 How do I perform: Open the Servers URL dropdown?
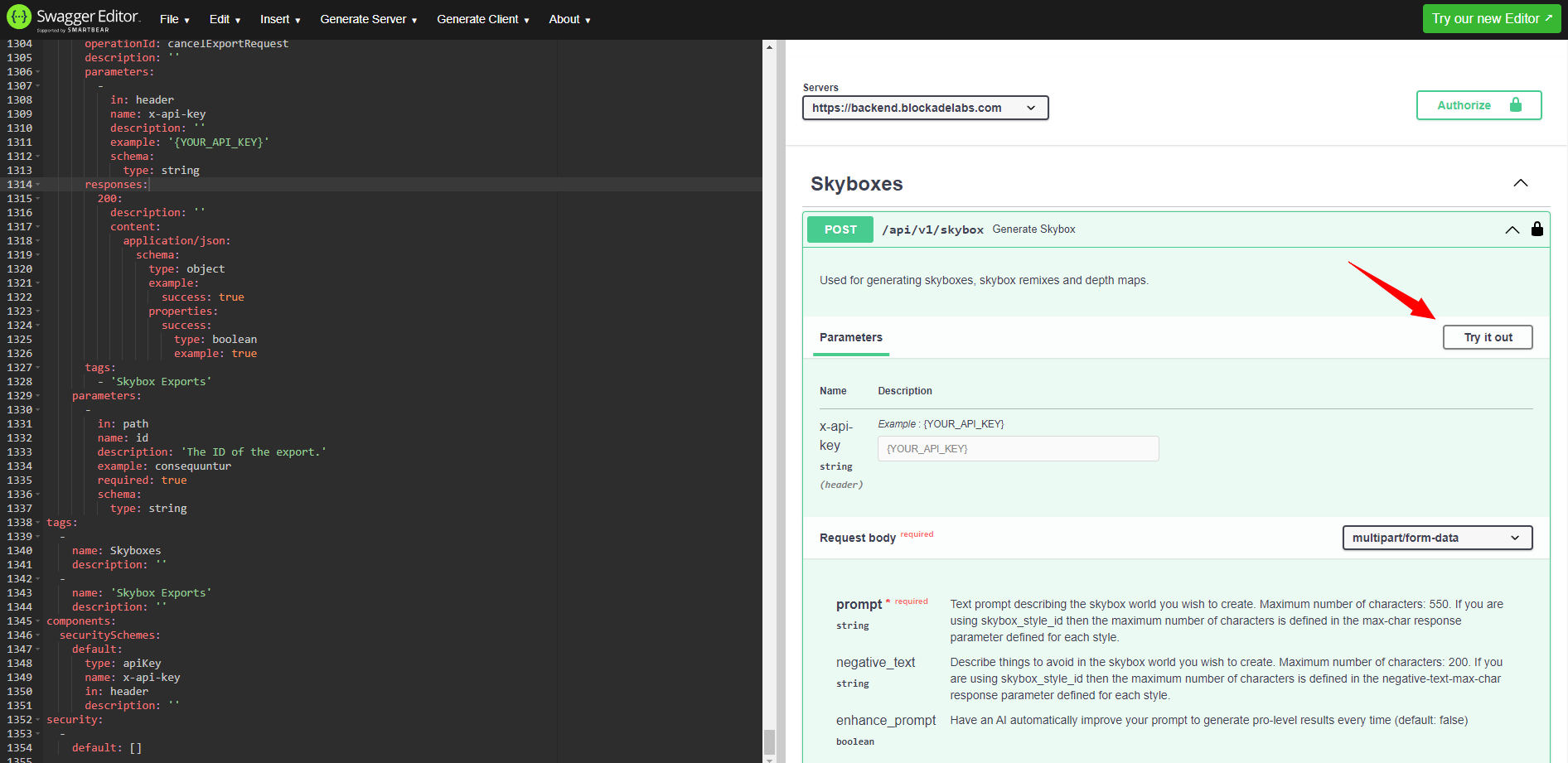[x=925, y=108]
